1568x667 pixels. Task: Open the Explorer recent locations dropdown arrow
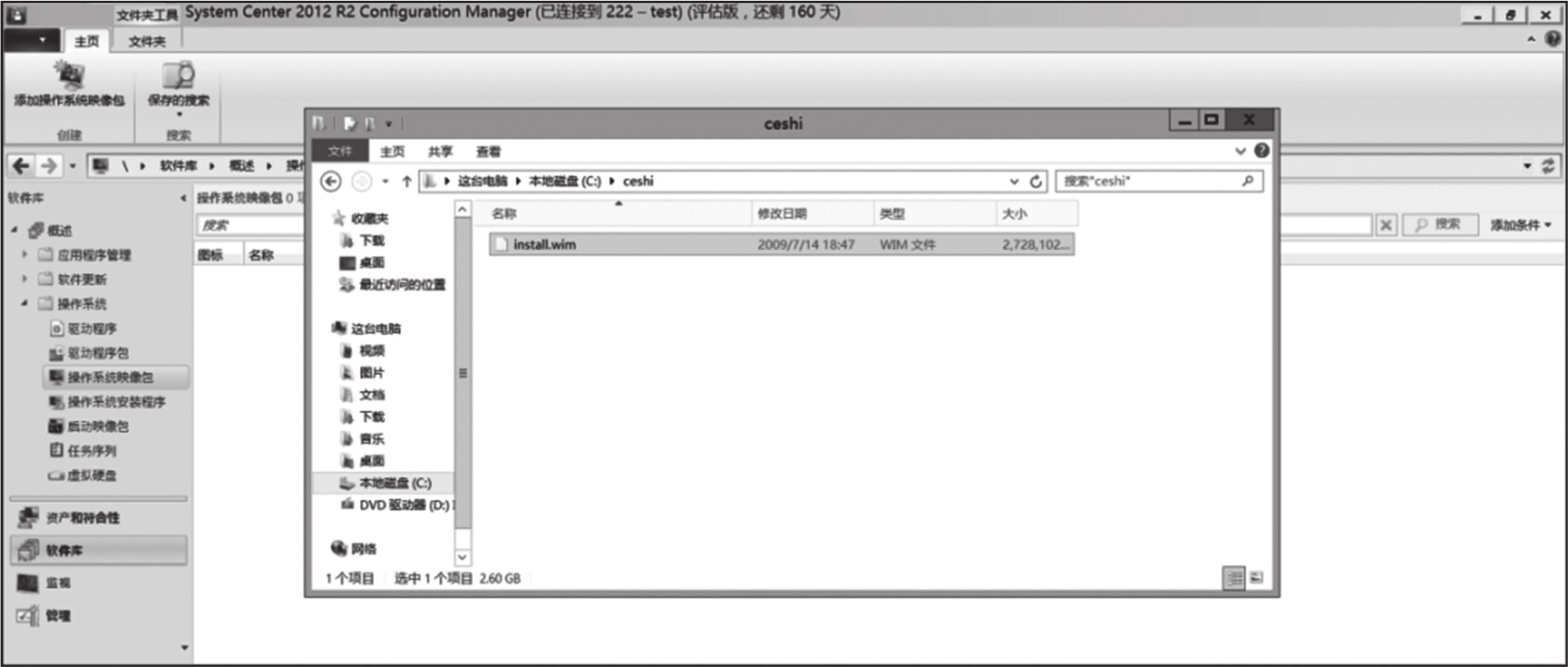(385, 181)
